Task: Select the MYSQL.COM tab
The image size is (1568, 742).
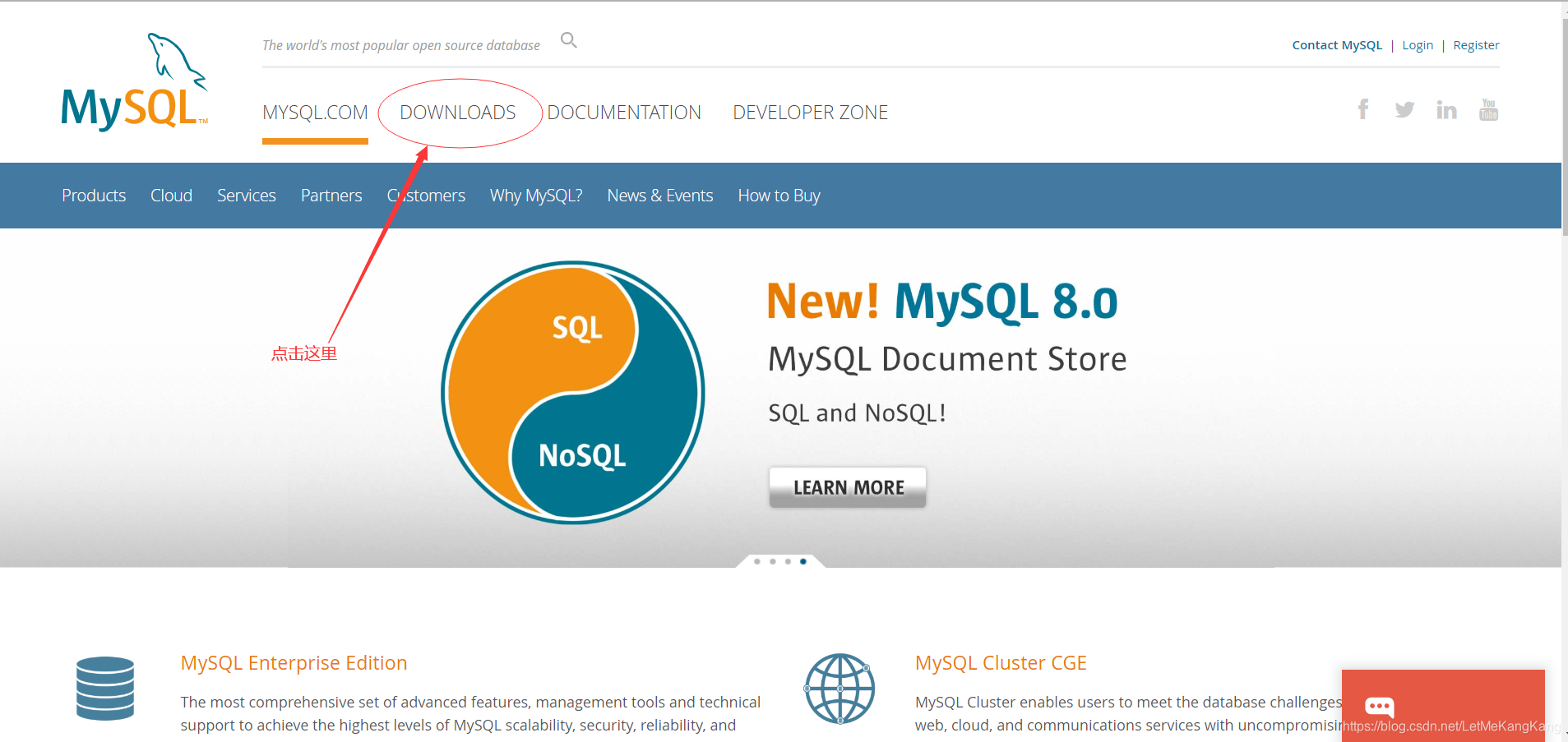Action: point(315,113)
